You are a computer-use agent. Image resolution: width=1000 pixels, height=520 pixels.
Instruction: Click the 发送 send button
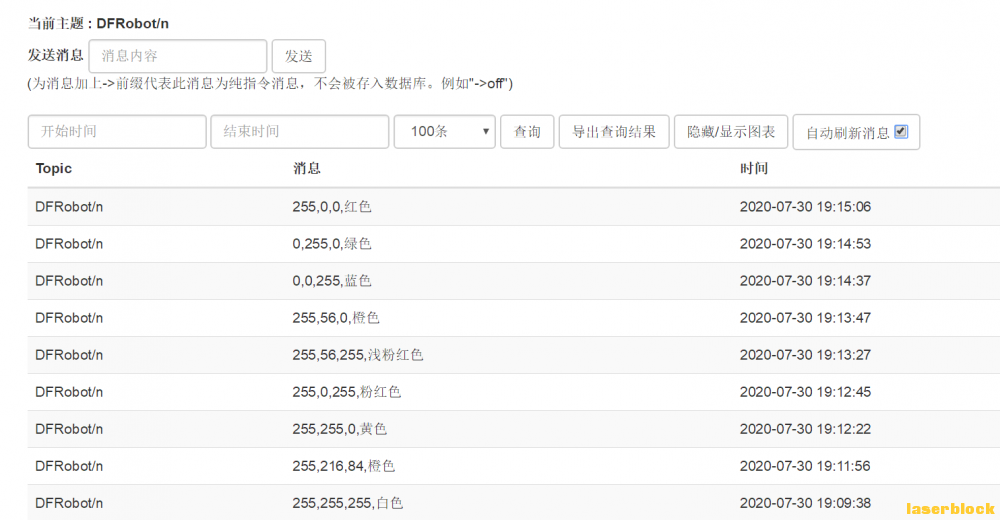pyautogui.click(x=298, y=56)
